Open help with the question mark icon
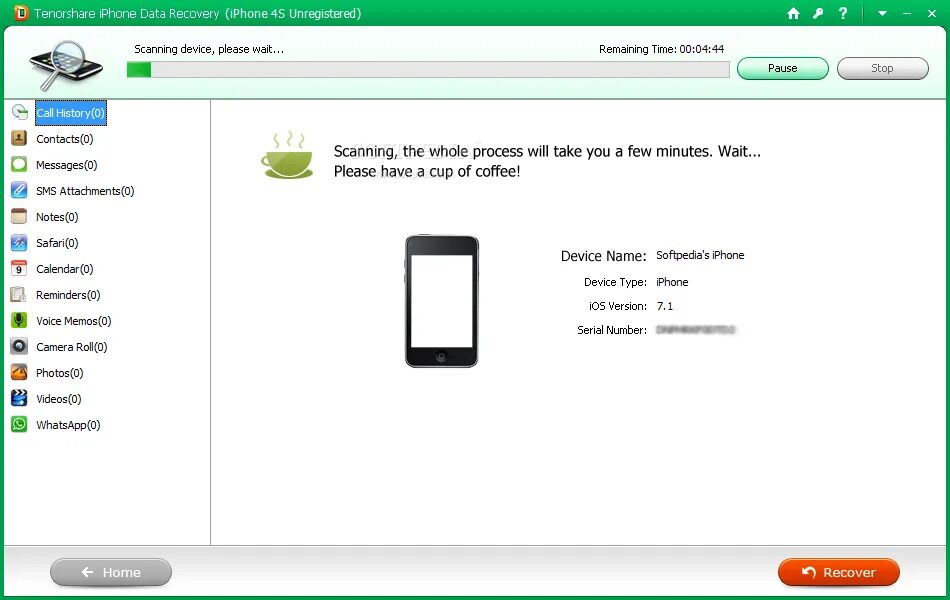Screen dimensions: 950x600 point(843,13)
